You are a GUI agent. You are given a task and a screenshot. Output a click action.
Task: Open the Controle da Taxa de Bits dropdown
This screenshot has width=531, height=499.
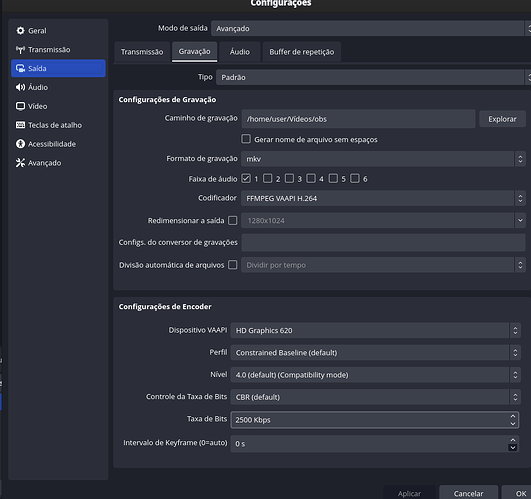[375, 397]
